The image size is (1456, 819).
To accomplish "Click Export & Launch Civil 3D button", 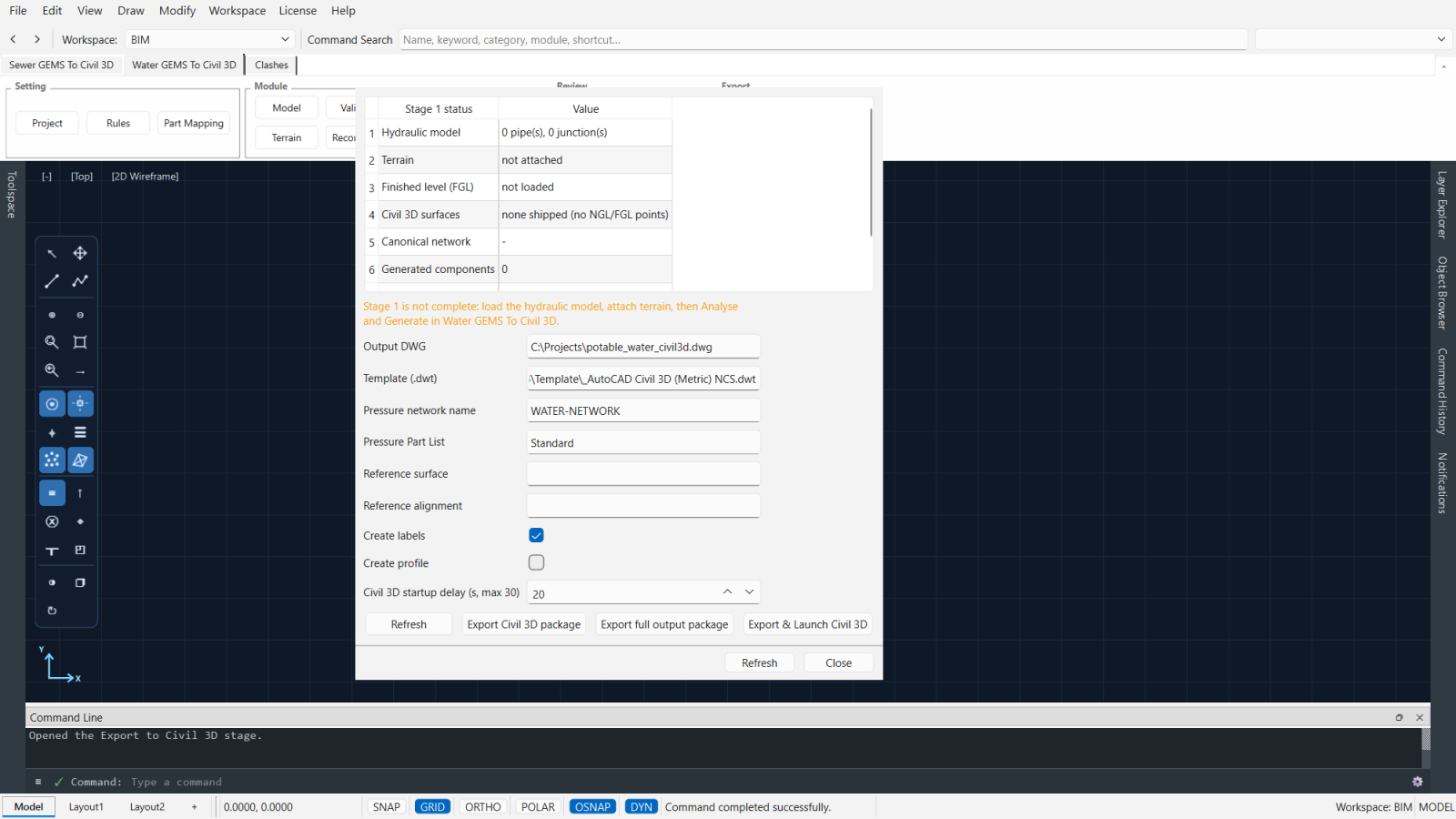I will pyautogui.click(x=807, y=624).
